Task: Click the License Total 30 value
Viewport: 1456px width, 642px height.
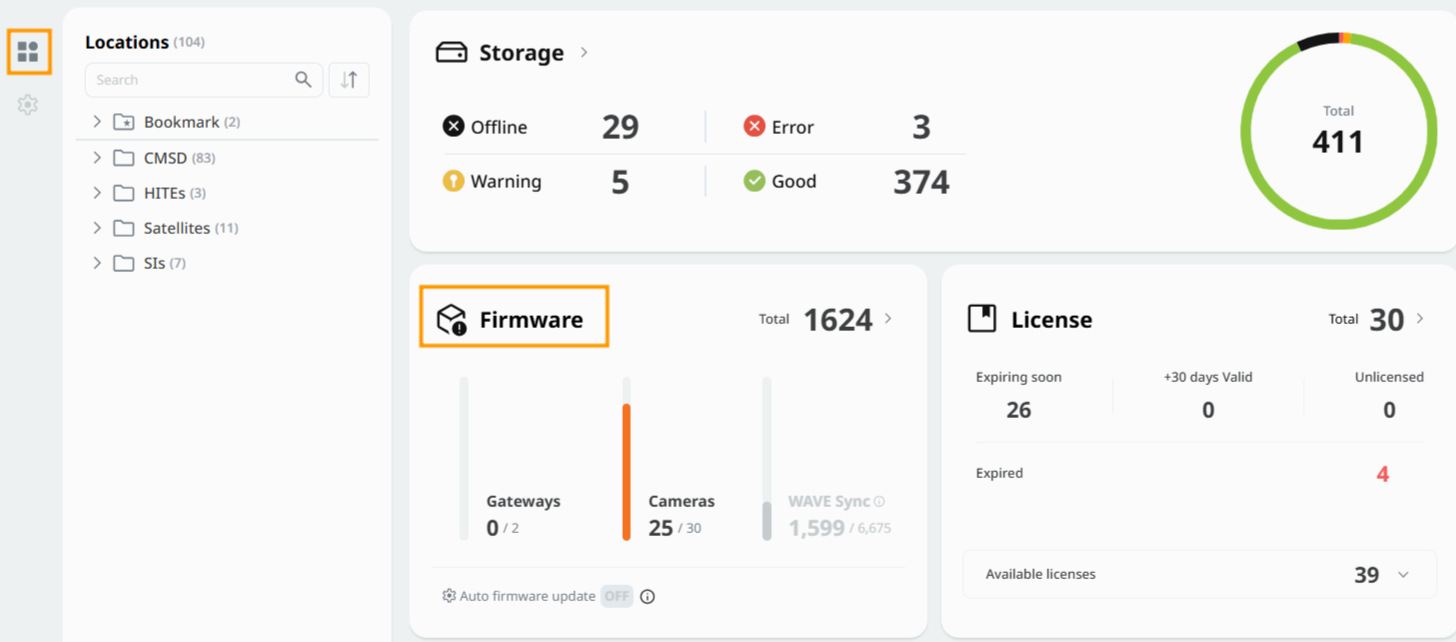Action: coord(1387,320)
